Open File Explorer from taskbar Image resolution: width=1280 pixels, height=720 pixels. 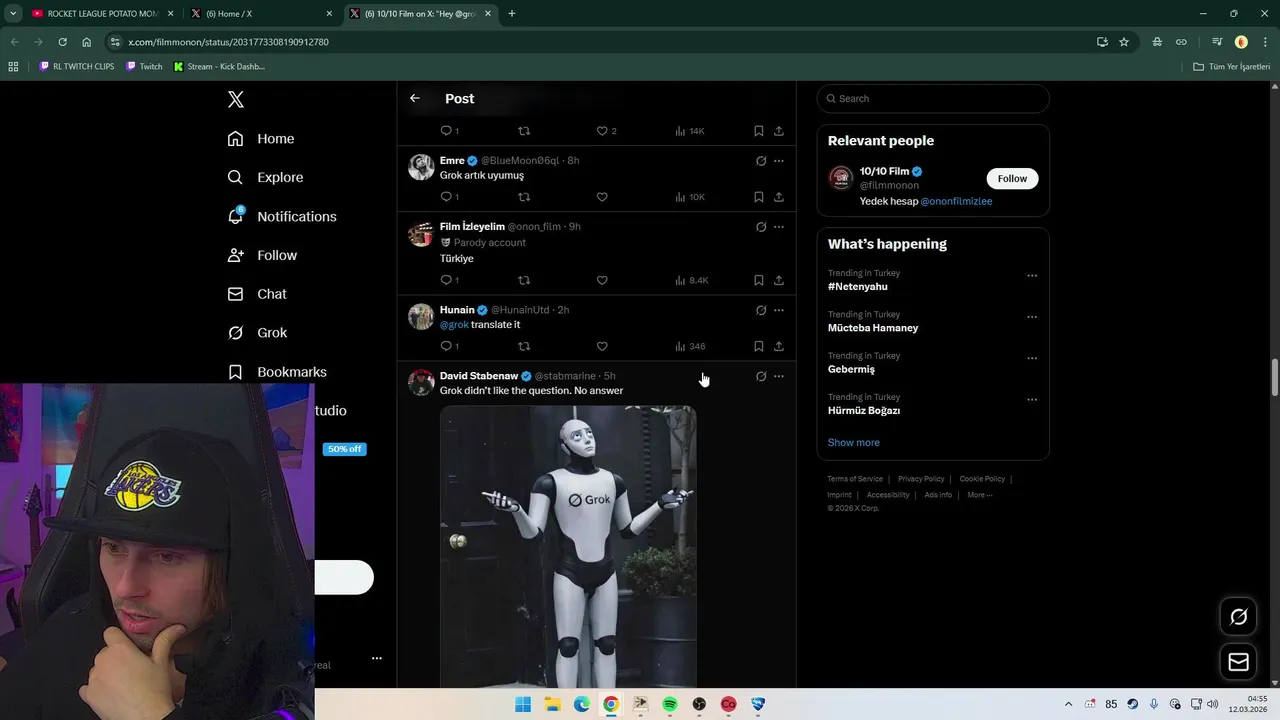point(552,704)
